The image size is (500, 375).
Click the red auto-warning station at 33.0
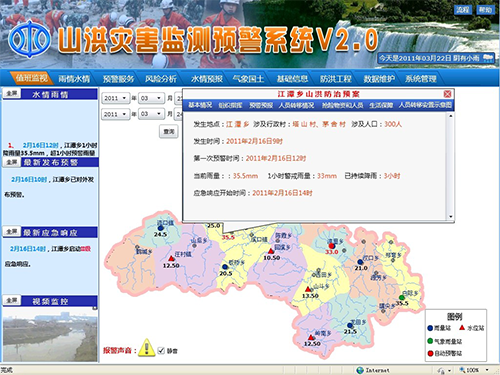click(x=331, y=246)
